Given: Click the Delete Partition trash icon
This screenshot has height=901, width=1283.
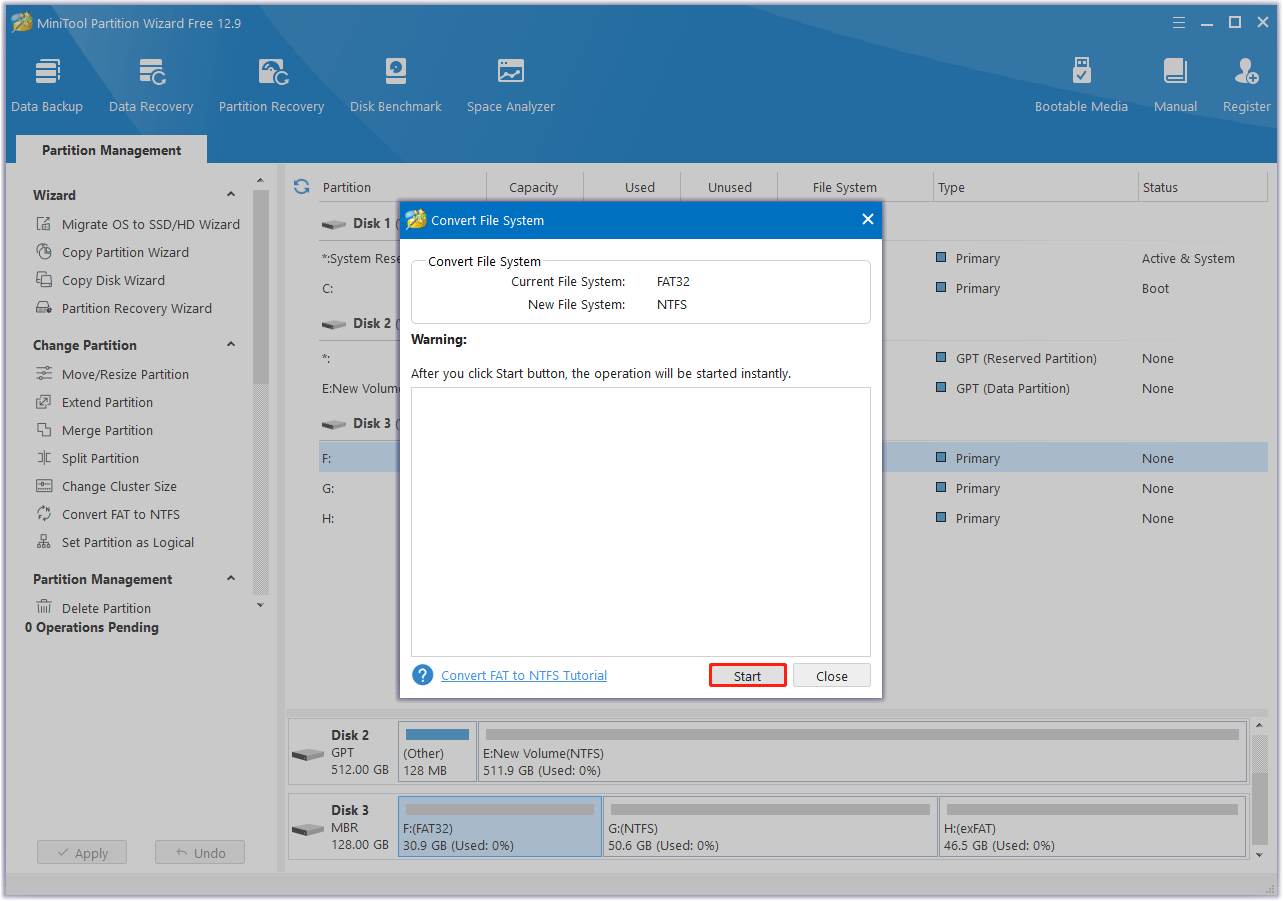Looking at the screenshot, I should pyautogui.click(x=44, y=608).
